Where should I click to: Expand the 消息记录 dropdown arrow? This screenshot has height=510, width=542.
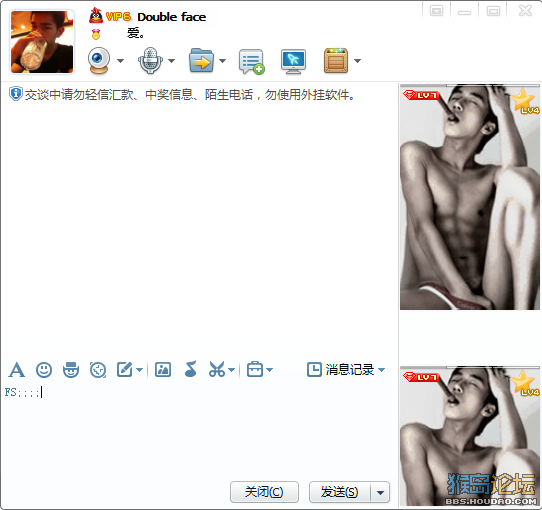(x=382, y=370)
